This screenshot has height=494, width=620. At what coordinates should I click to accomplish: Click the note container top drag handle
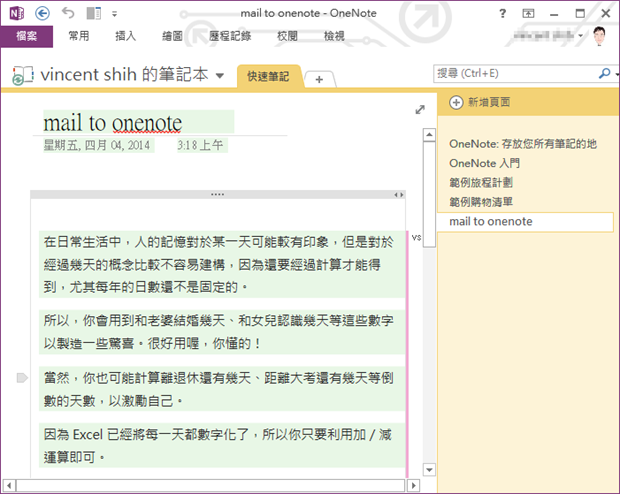click(217, 195)
